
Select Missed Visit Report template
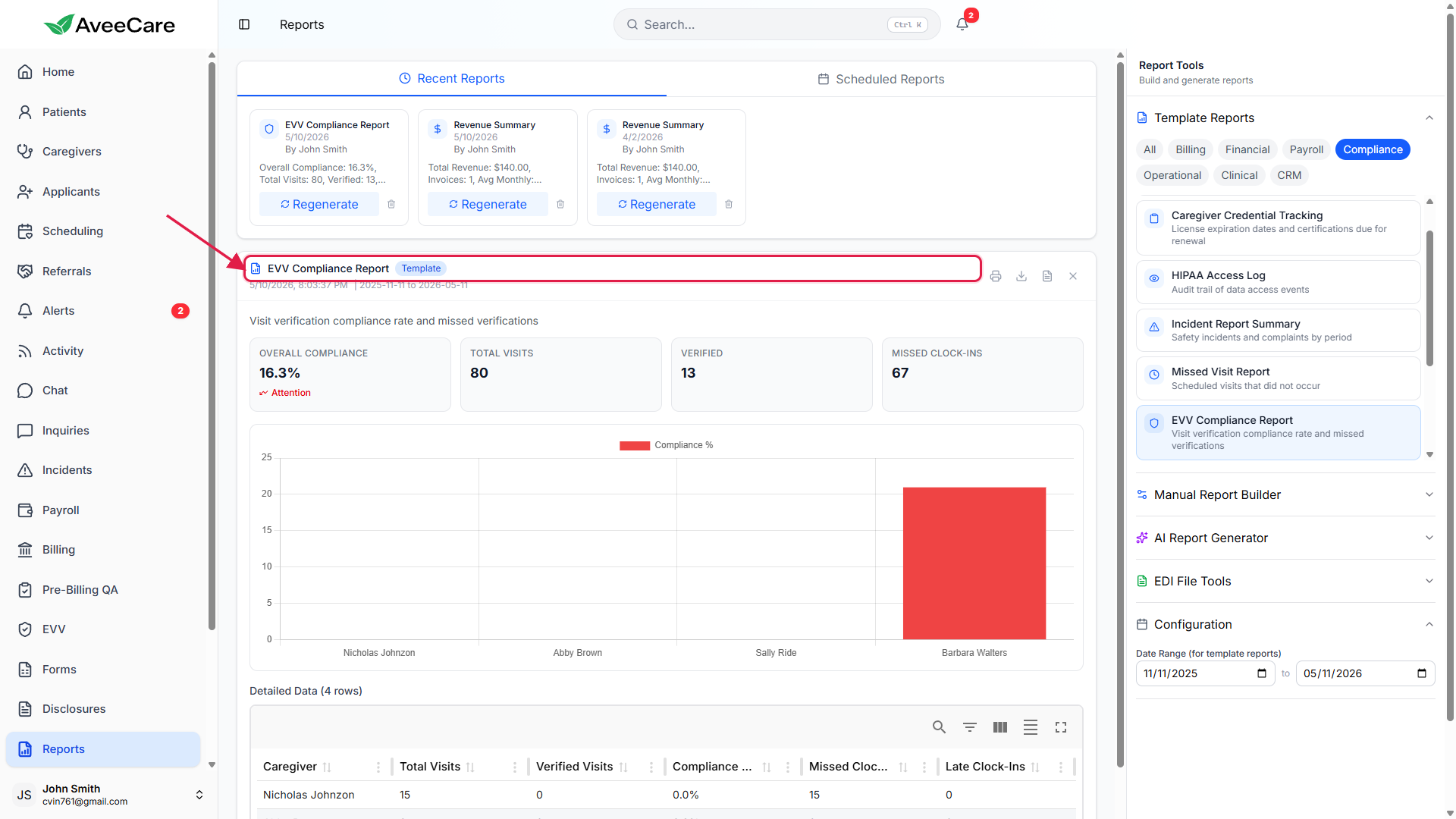(1278, 378)
